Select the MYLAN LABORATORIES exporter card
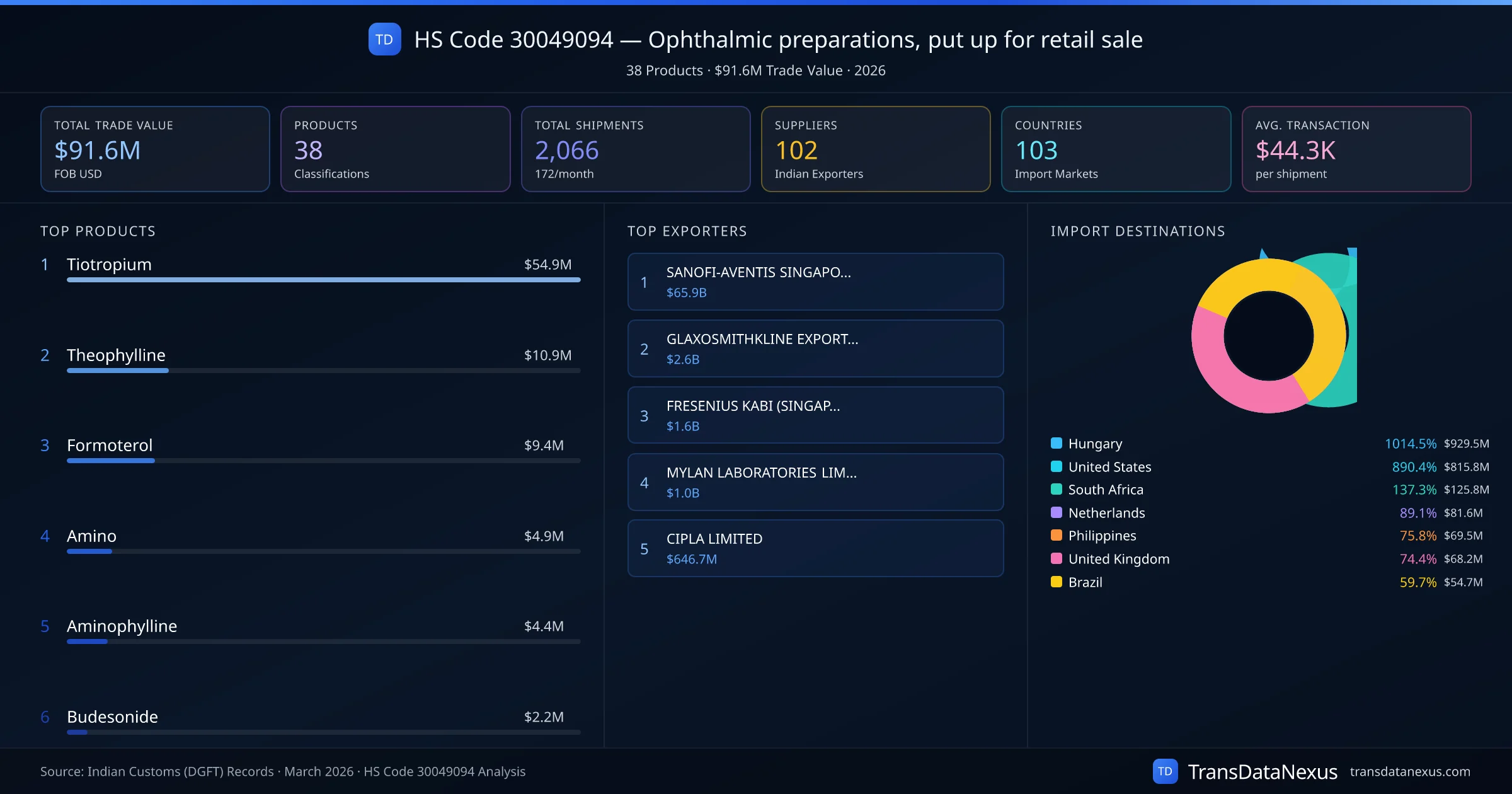This screenshot has height=794, width=1512. click(815, 482)
